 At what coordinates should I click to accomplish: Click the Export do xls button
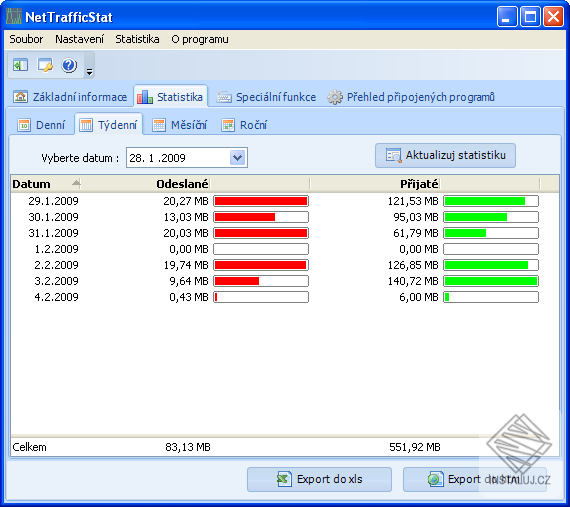pos(319,479)
